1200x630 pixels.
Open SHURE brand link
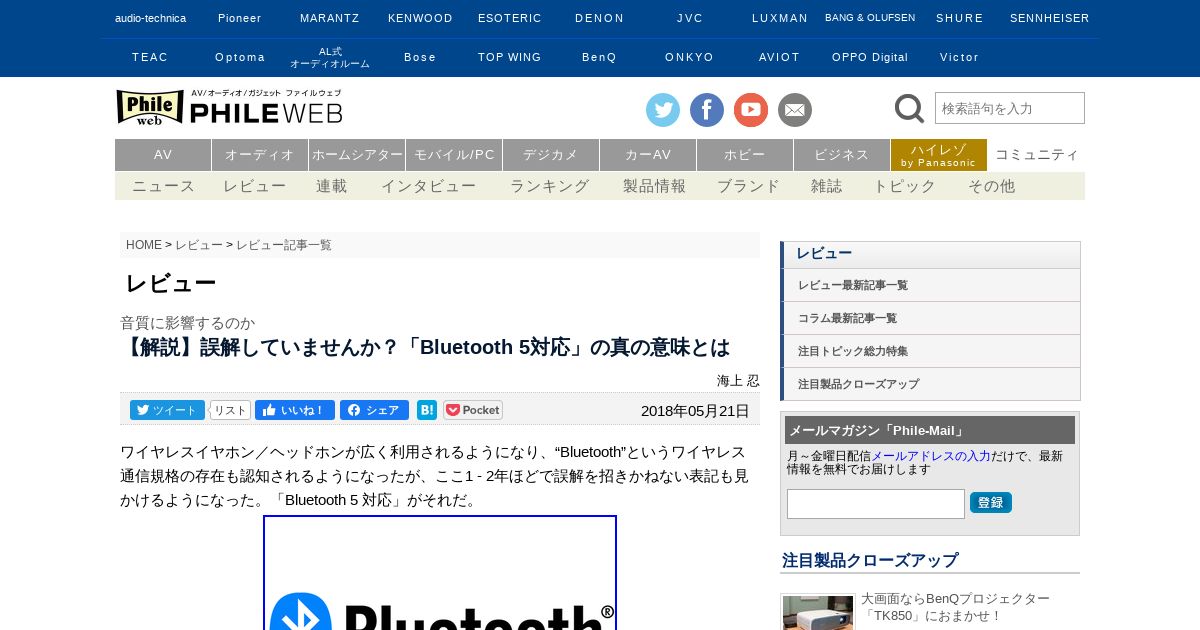coord(960,18)
